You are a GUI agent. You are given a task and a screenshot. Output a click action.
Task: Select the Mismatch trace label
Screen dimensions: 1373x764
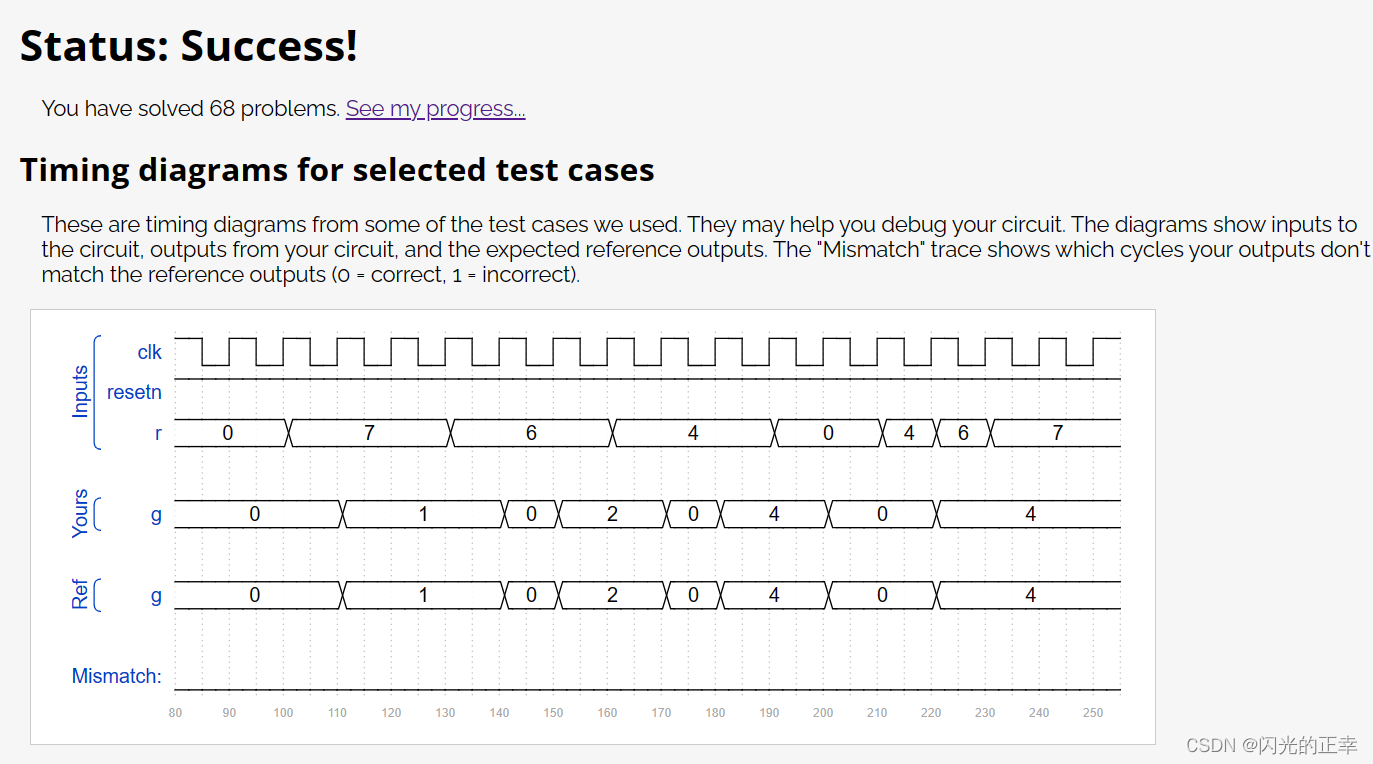coord(116,675)
